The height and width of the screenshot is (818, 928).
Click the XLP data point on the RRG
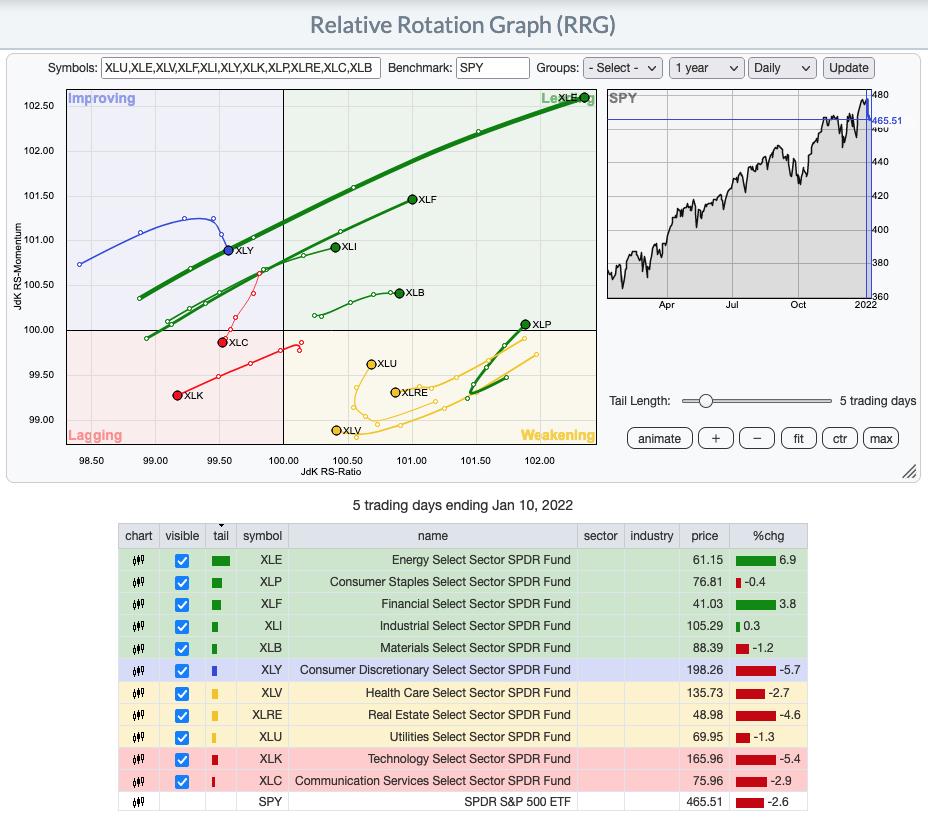526,324
